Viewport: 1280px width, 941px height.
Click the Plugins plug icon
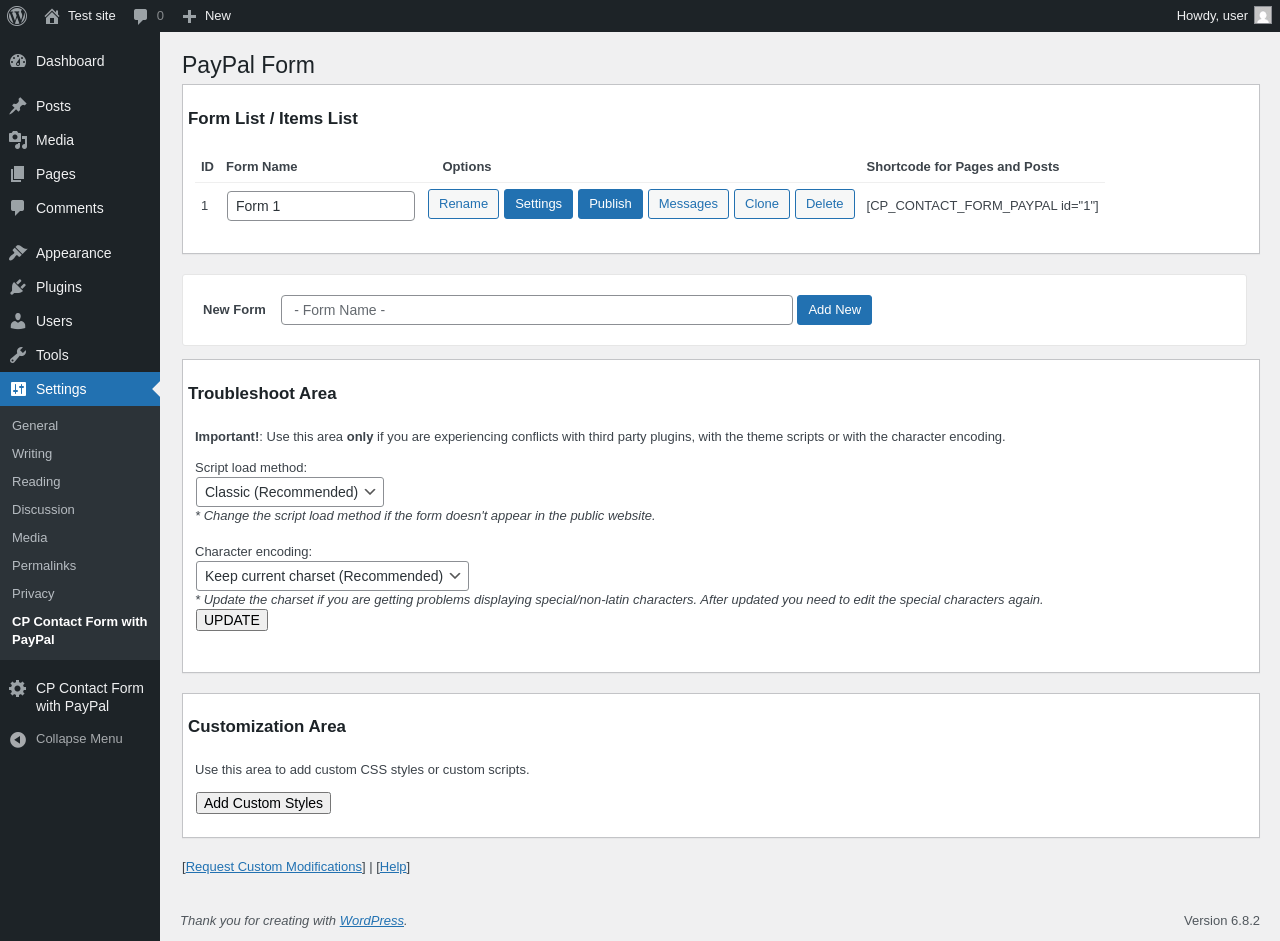[x=18, y=287]
